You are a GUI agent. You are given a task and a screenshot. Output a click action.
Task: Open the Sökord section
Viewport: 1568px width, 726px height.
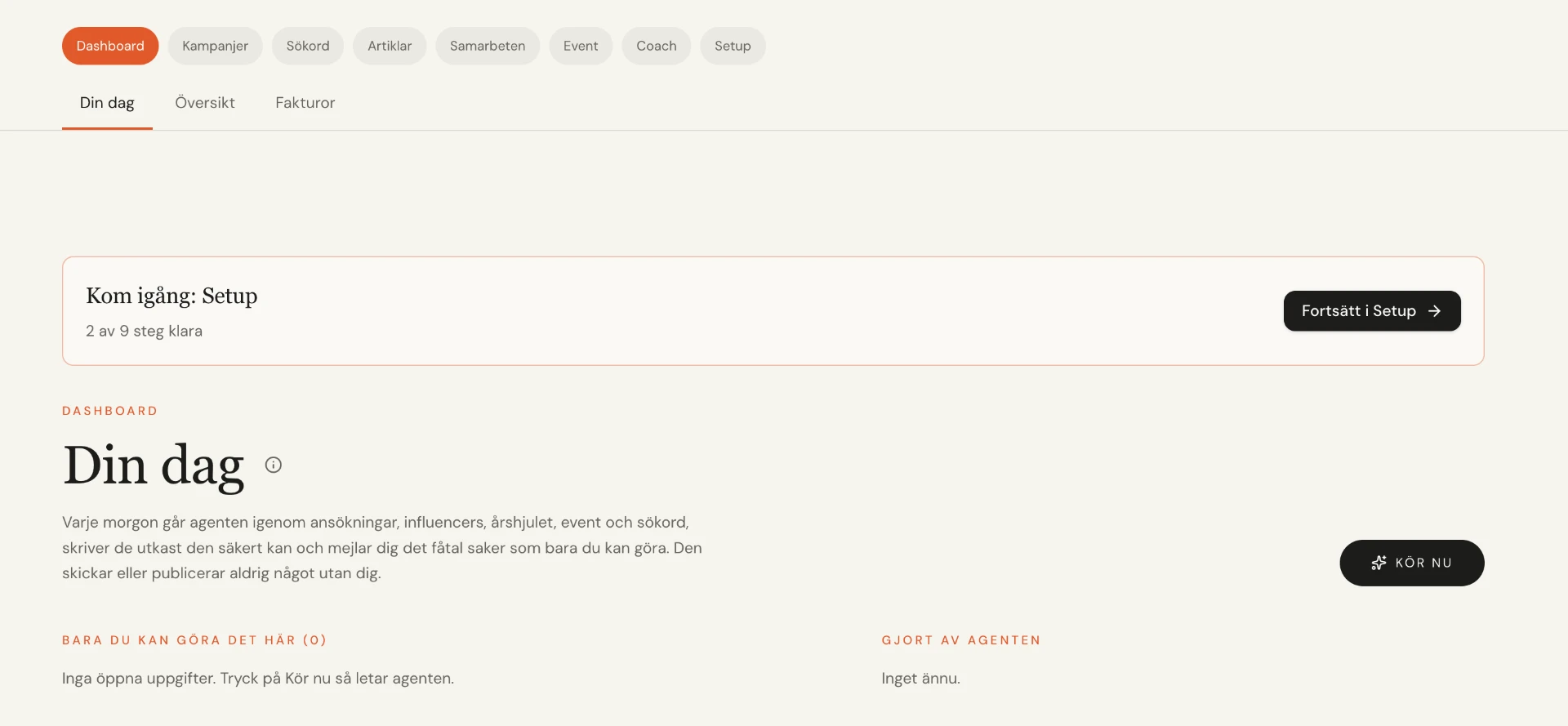point(308,46)
